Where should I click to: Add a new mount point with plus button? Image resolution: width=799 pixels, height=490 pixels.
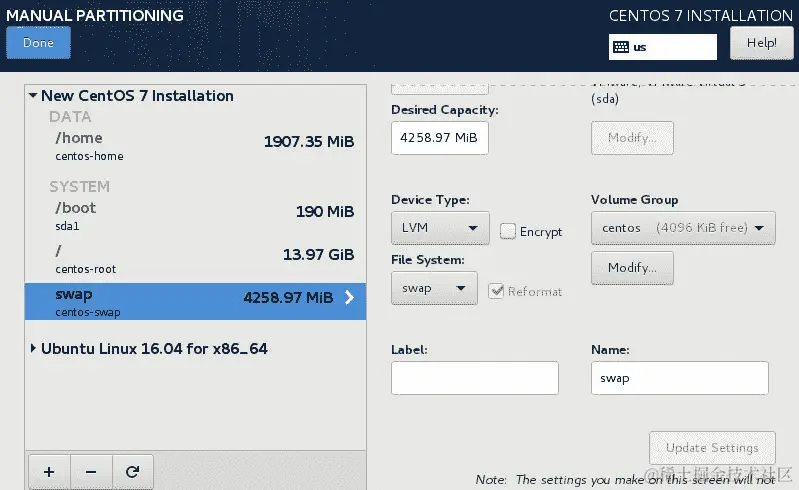[x=49, y=472]
